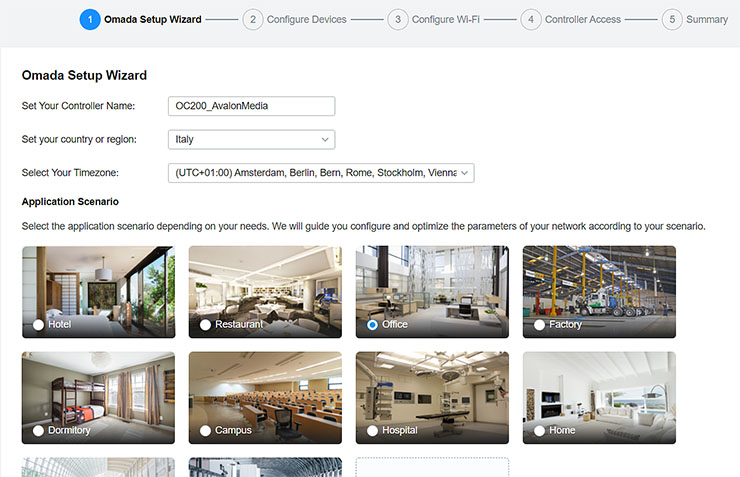The image size is (740, 477).
Task: Choose the Factory radio button
Action: [x=540, y=325]
